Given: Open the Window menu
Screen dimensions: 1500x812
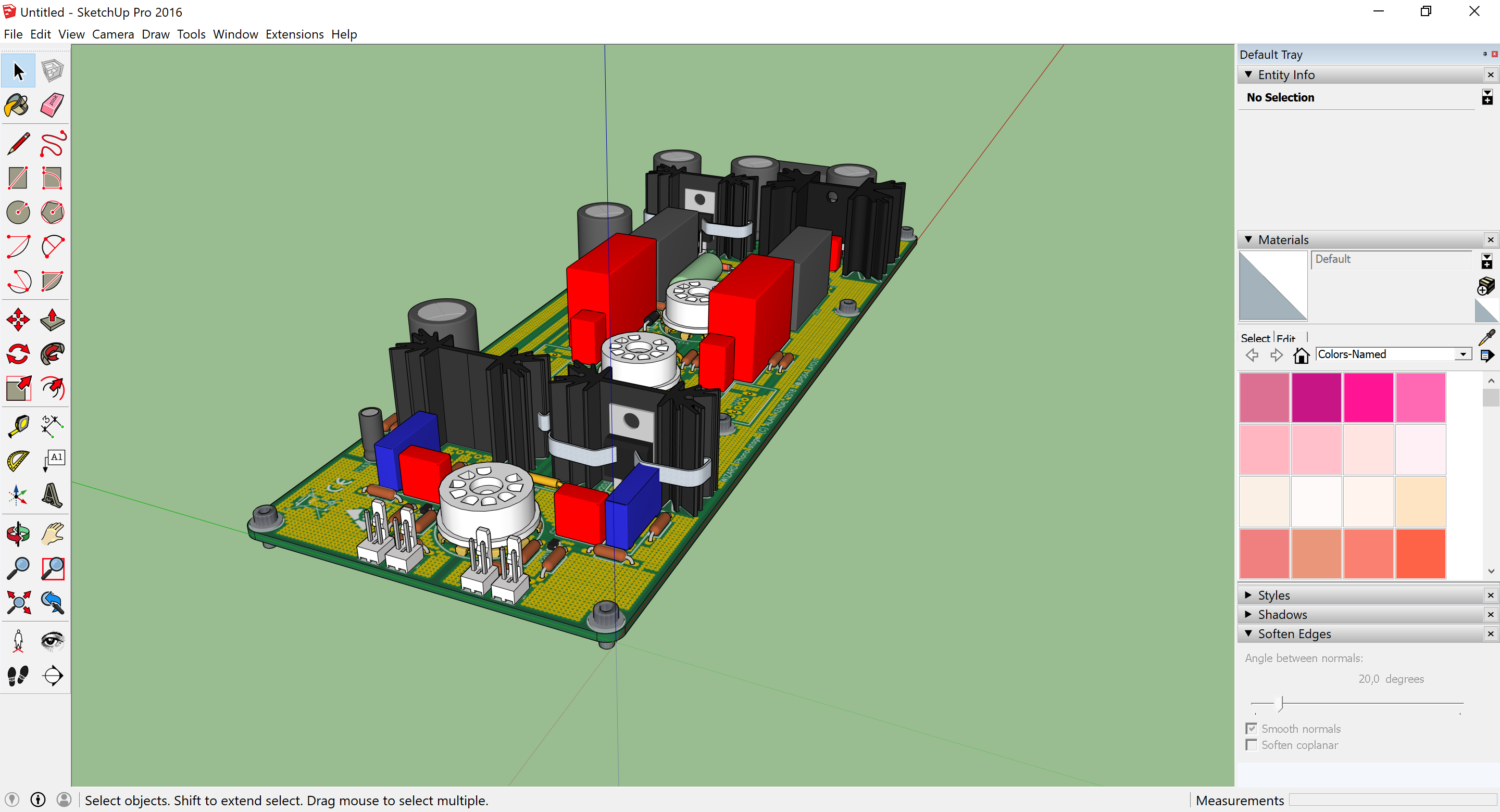Looking at the screenshot, I should coord(235,34).
